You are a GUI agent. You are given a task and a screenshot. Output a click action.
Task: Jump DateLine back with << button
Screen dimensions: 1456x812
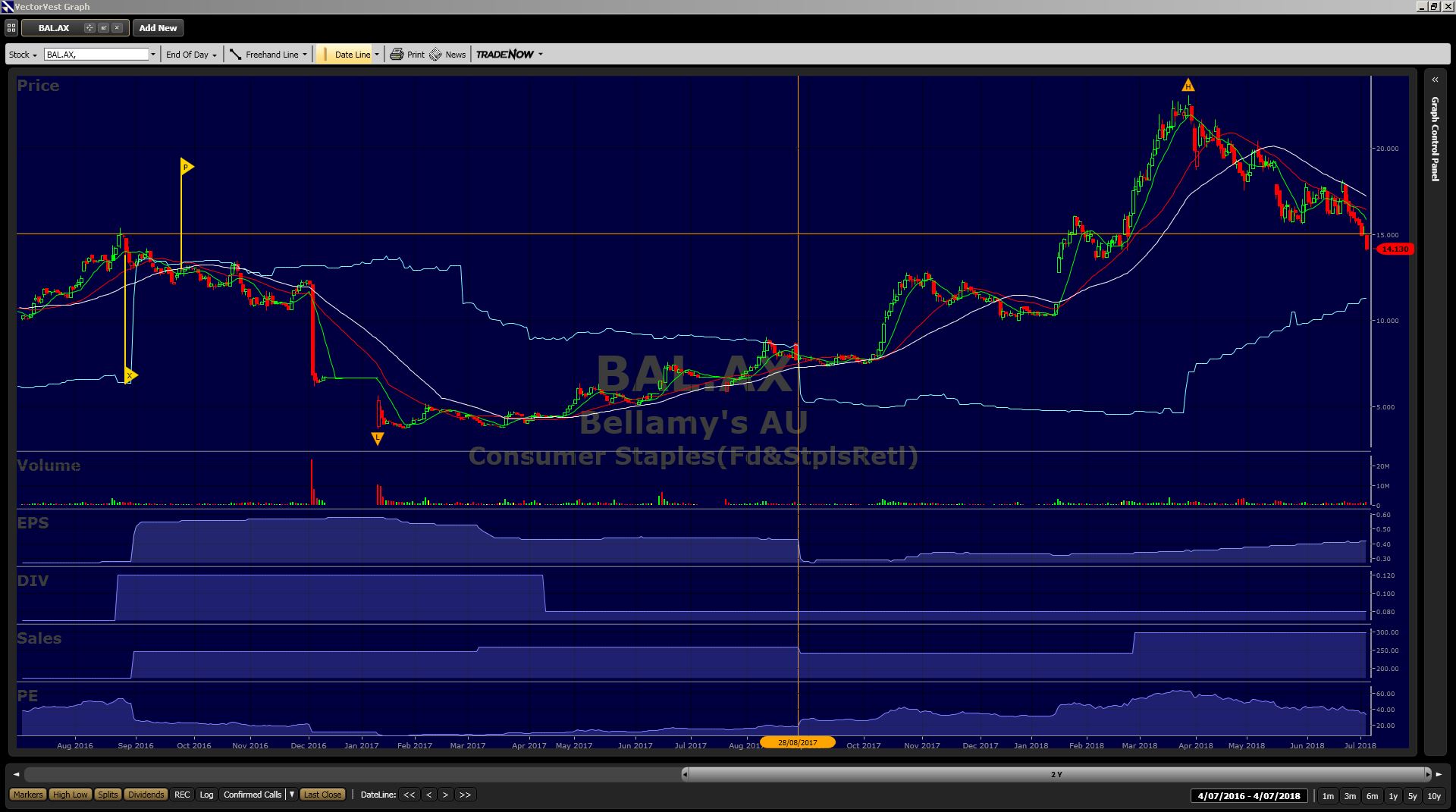409,795
